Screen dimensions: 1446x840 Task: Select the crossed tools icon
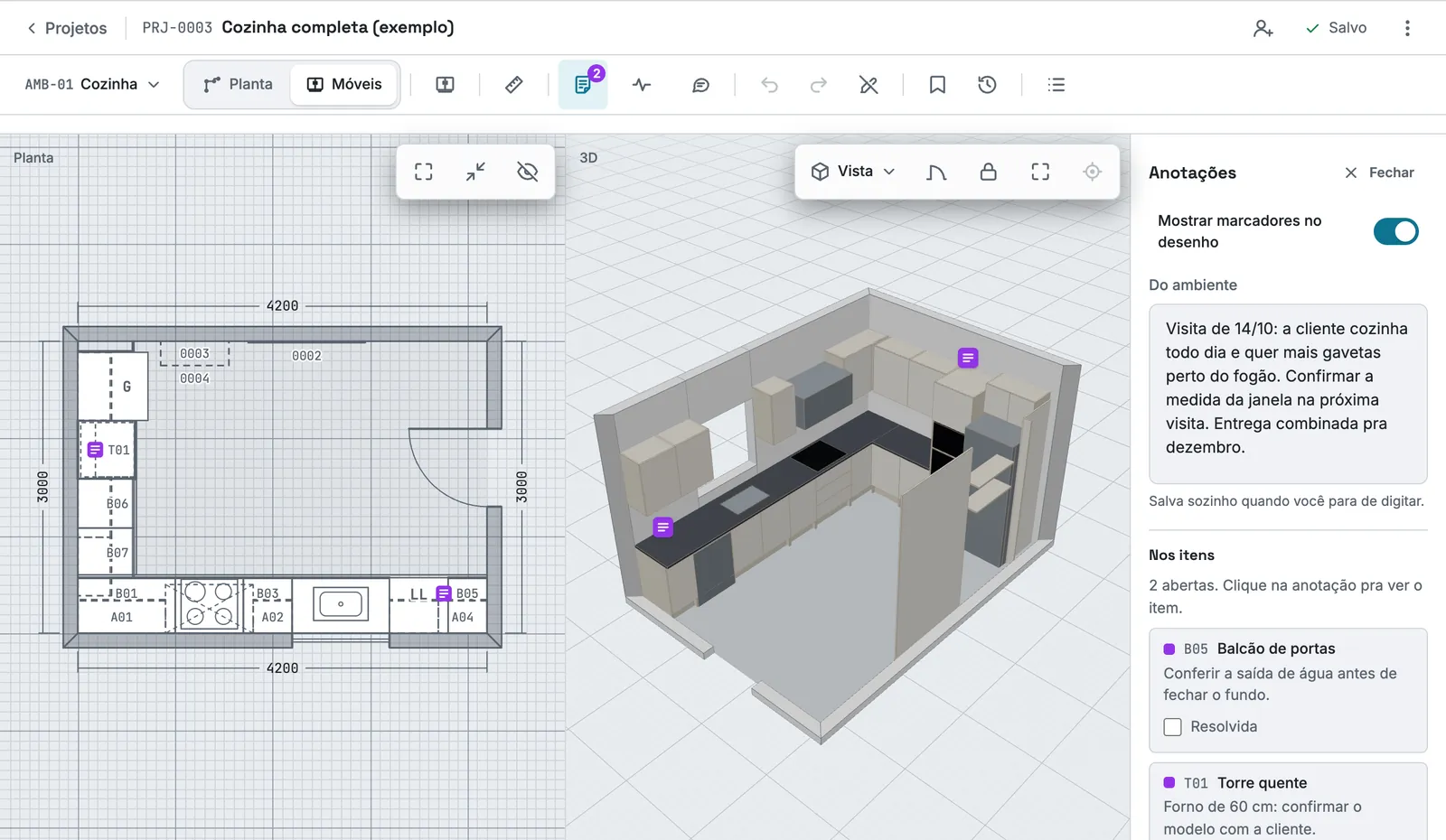[x=869, y=85]
